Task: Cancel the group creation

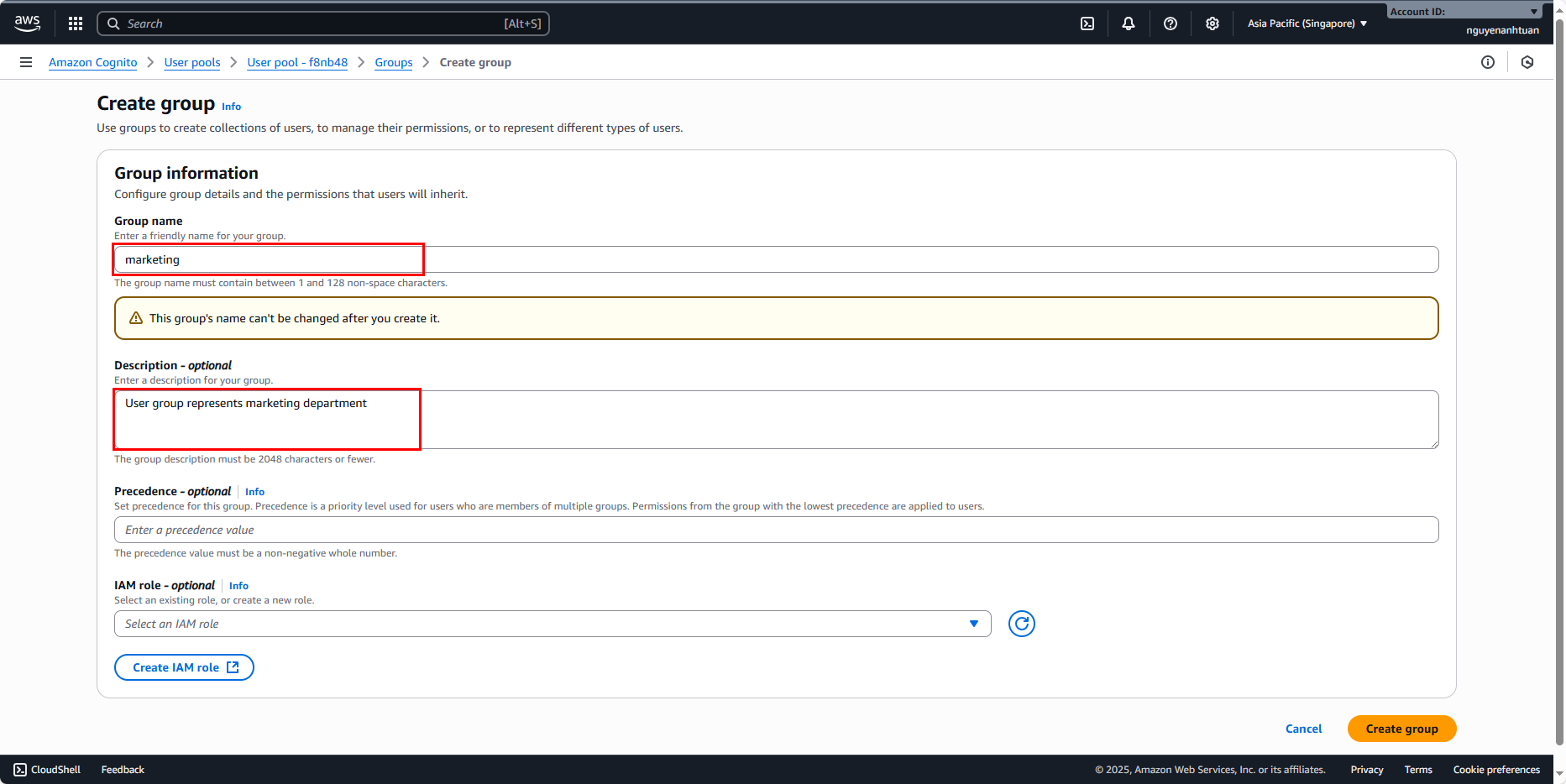Action: [x=1303, y=729]
